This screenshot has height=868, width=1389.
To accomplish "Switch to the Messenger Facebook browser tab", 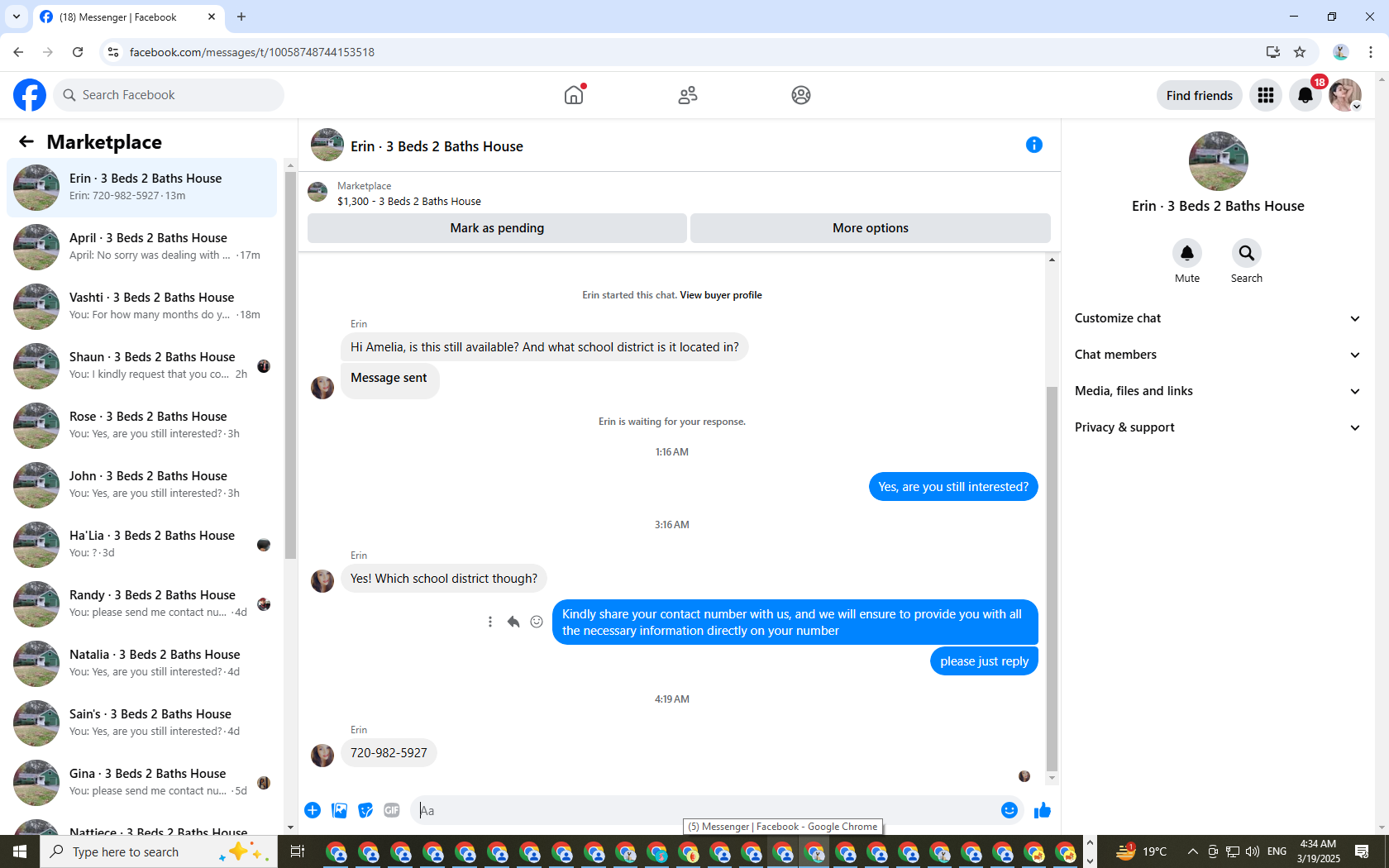I will tap(129, 17).
